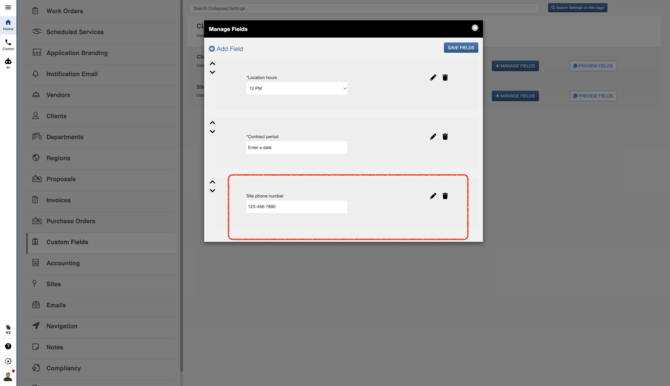Move the Contract period field down

212,132
